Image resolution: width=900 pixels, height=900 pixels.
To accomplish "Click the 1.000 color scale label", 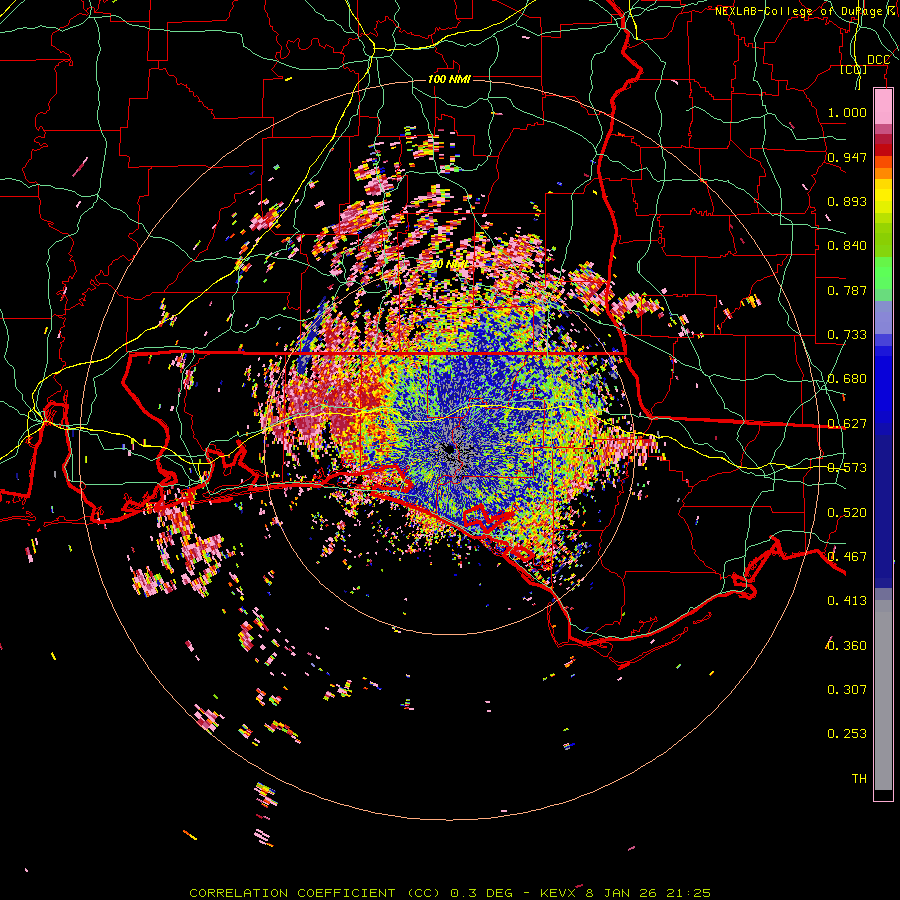I will click(x=847, y=112).
